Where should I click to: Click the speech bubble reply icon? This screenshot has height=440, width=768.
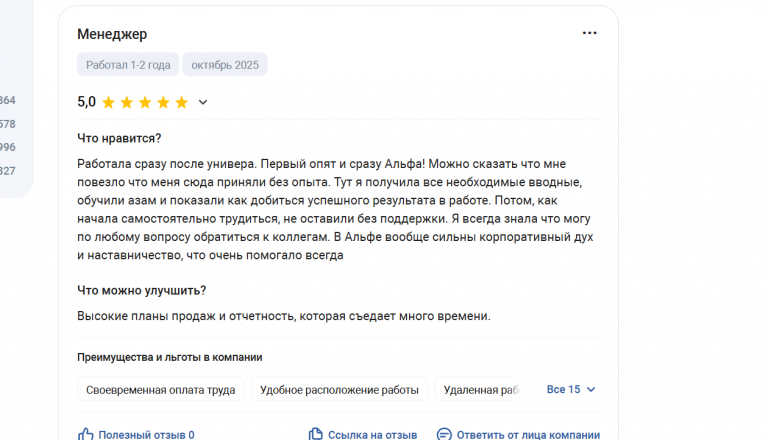click(444, 434)
